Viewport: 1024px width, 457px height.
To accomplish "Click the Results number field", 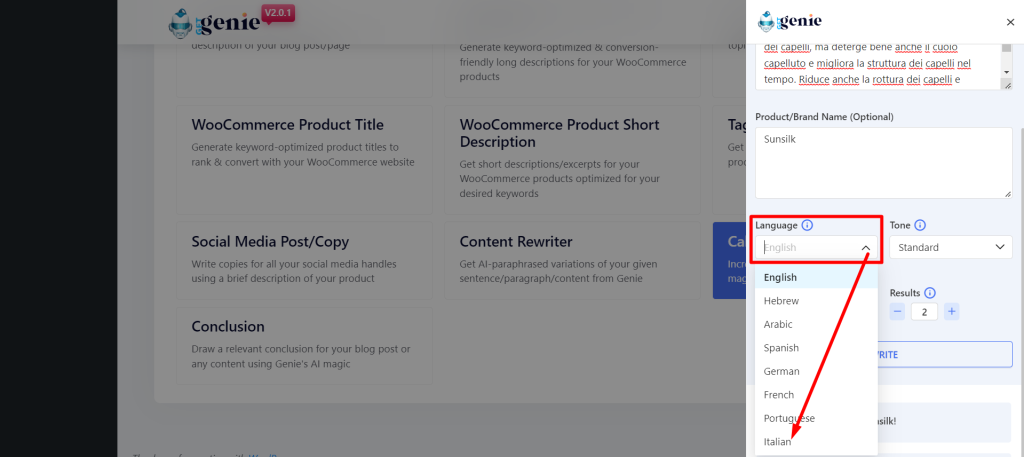I will 924,311.
